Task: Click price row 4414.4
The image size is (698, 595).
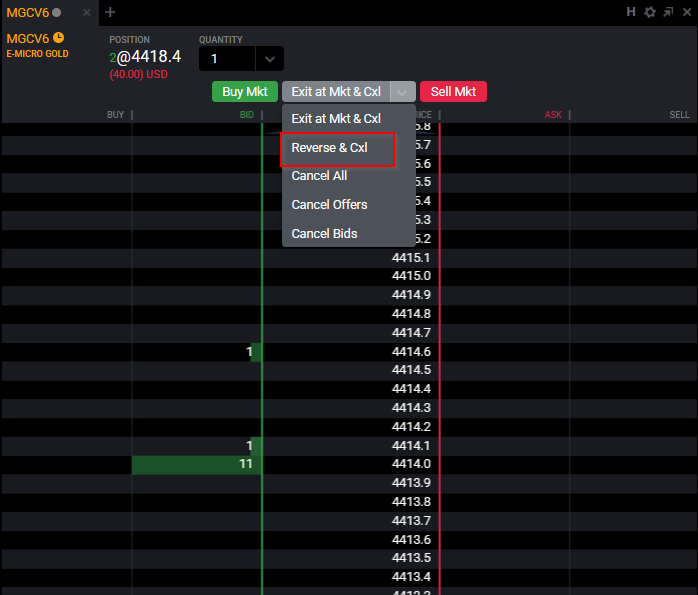Action: (351, 389)
